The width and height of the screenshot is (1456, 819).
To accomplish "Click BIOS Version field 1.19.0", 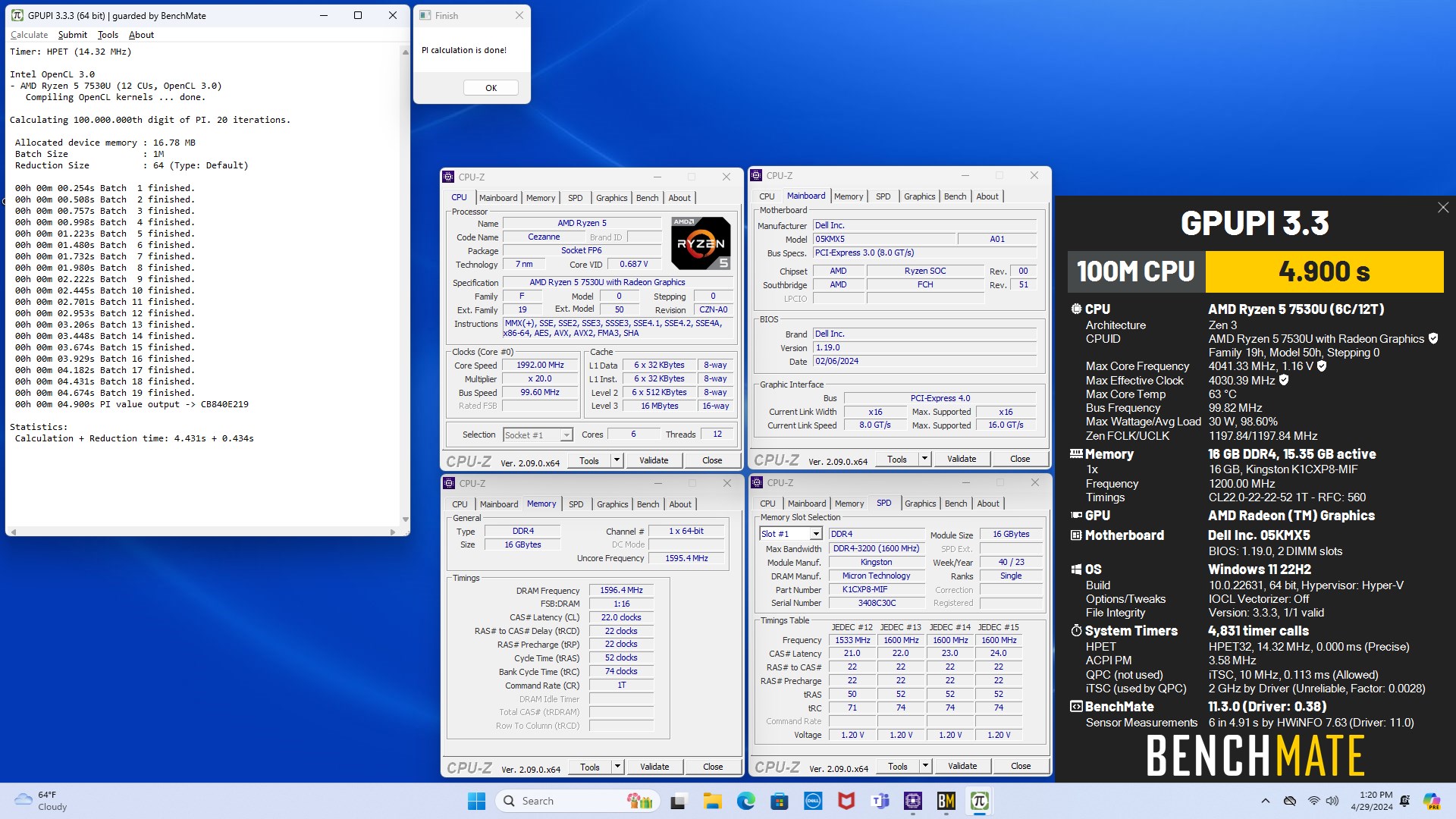I will tap(924, 347).
